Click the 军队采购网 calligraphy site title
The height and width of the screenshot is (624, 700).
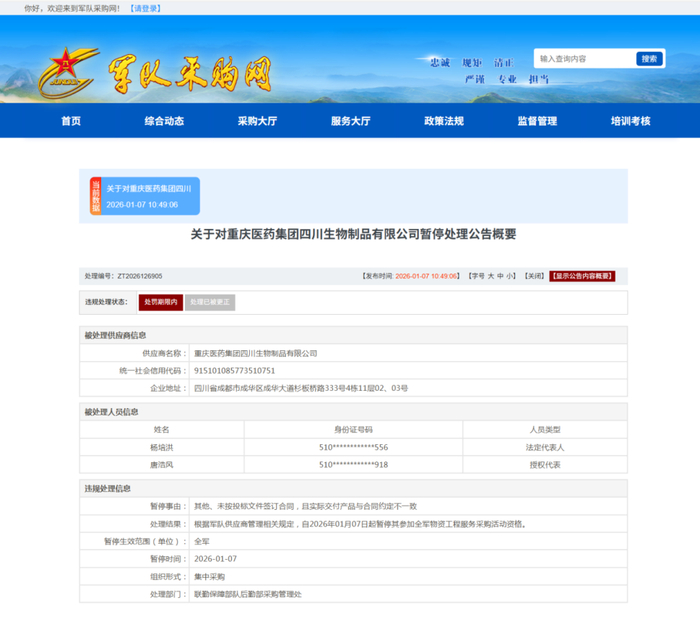tap(190, 74)
